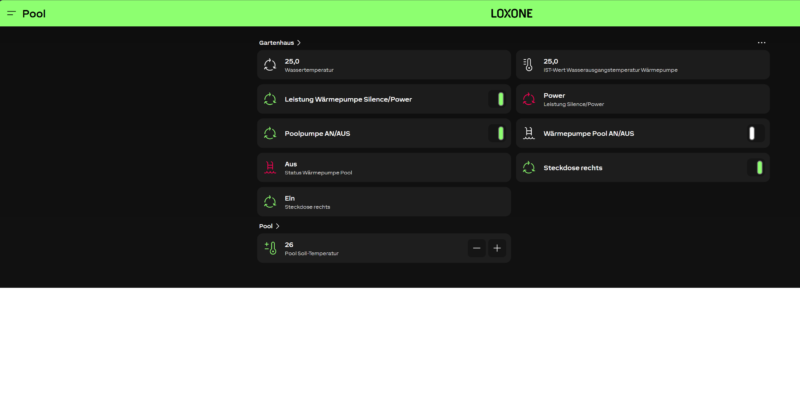This screenshot has width=800, height=393.
Task: Click the red pool ladder icon for Status Wärmepumpe Pool
Action: click(x=270, y=167)
